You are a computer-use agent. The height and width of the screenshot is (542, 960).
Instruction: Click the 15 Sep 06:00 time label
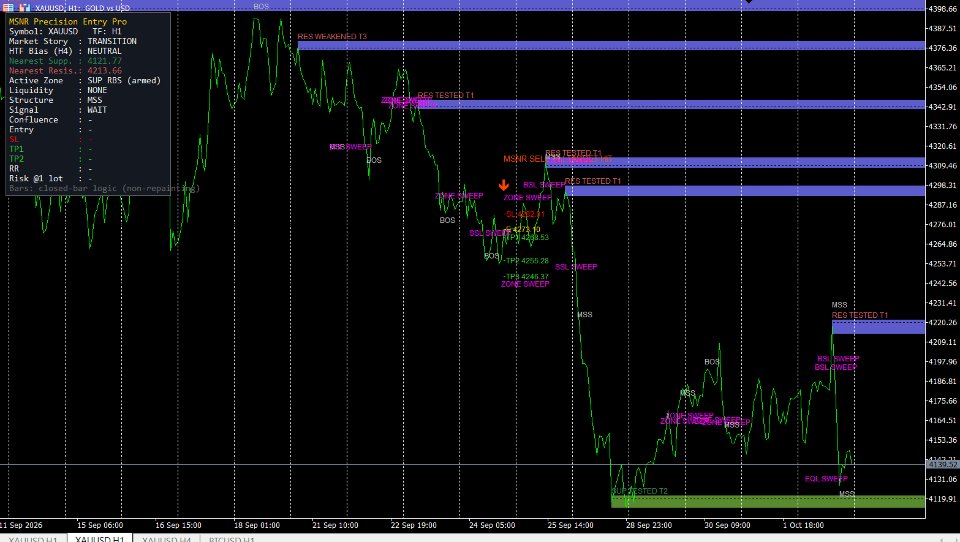coord(100,525)
